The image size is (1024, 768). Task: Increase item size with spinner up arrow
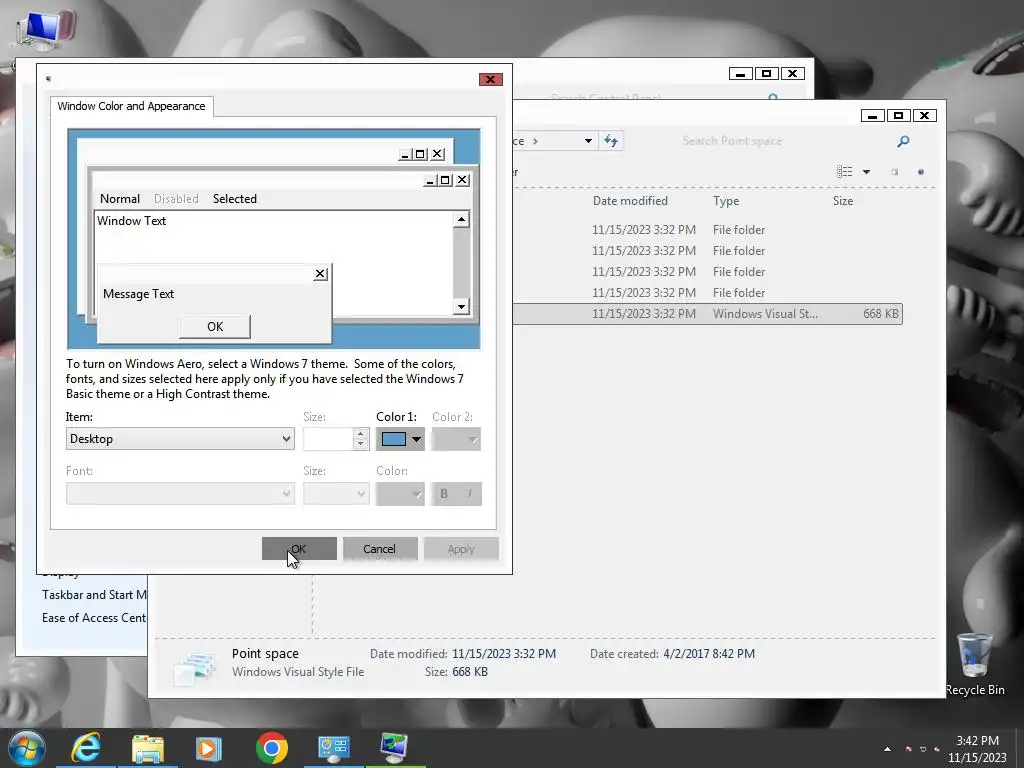(360, 434)
